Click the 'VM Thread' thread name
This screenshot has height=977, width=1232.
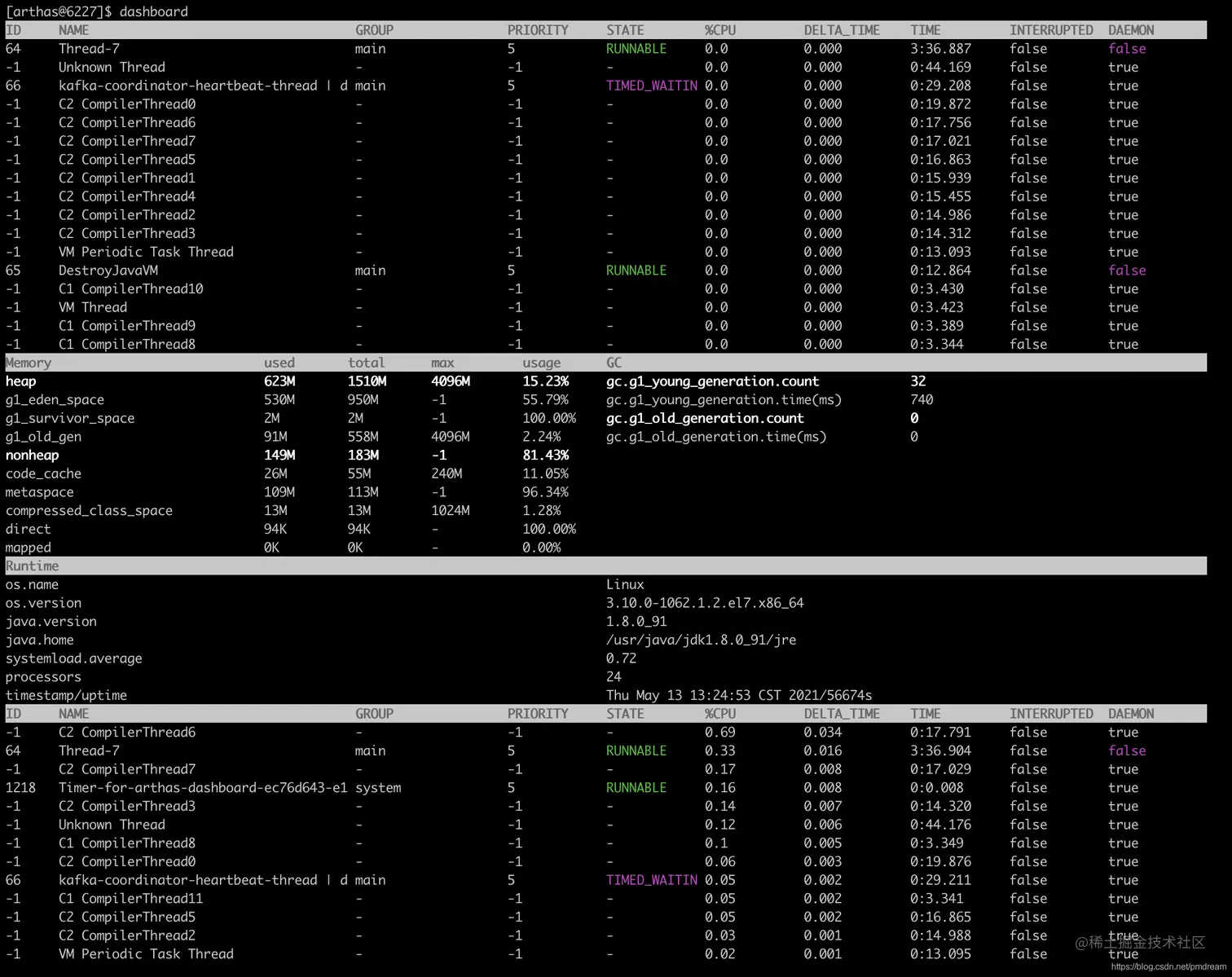[x=93, y=307]
